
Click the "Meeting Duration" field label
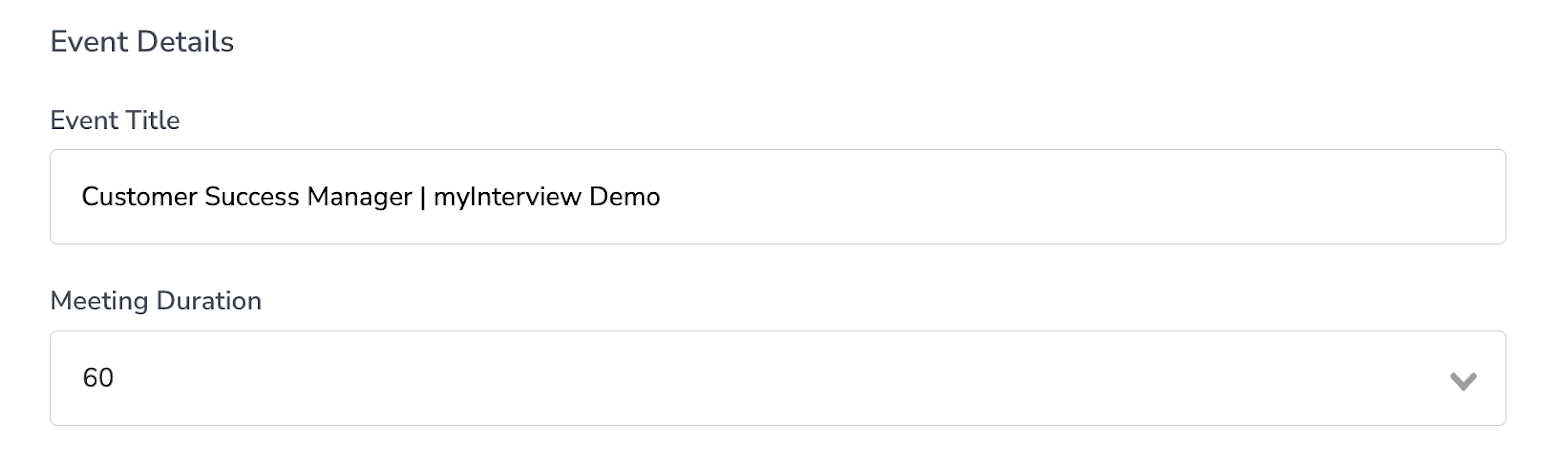(155, 301)
